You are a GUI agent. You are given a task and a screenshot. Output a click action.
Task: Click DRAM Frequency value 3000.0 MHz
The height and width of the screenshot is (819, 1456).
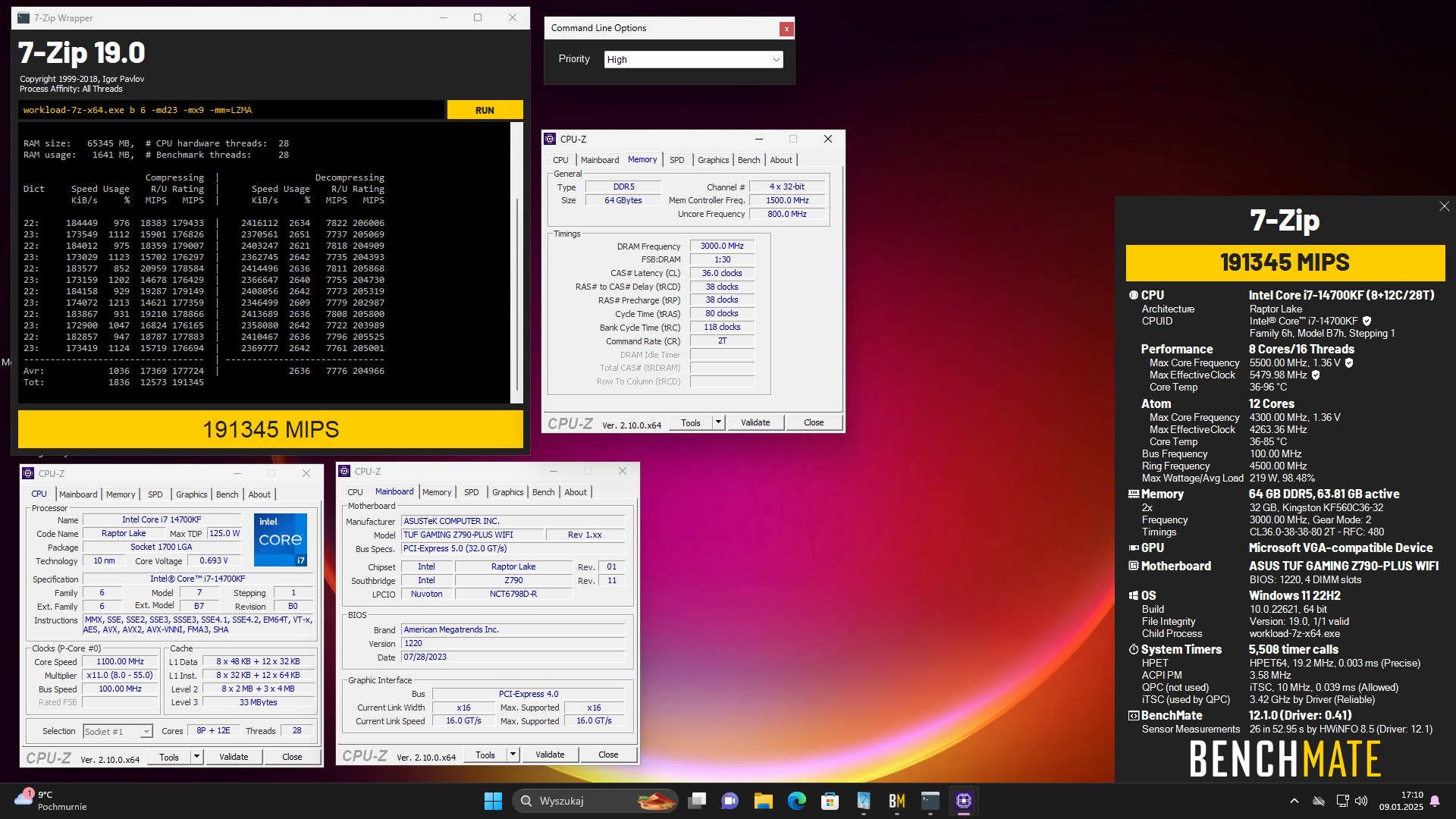coord(722,246)
